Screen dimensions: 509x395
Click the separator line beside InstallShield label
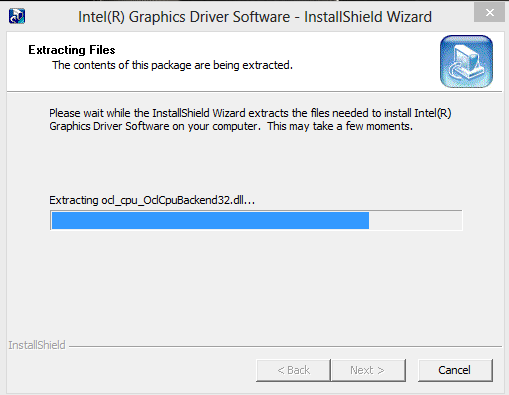pos(285,347)
